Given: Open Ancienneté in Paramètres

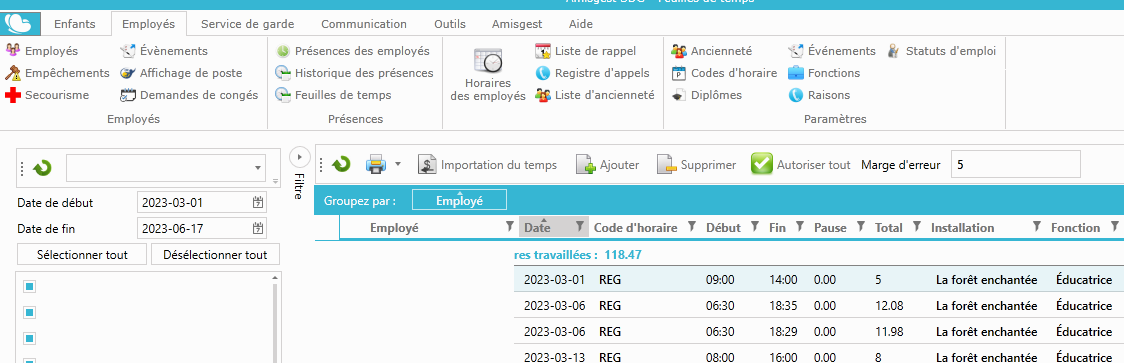Looking at the screenshot, I should pos(711,51).
